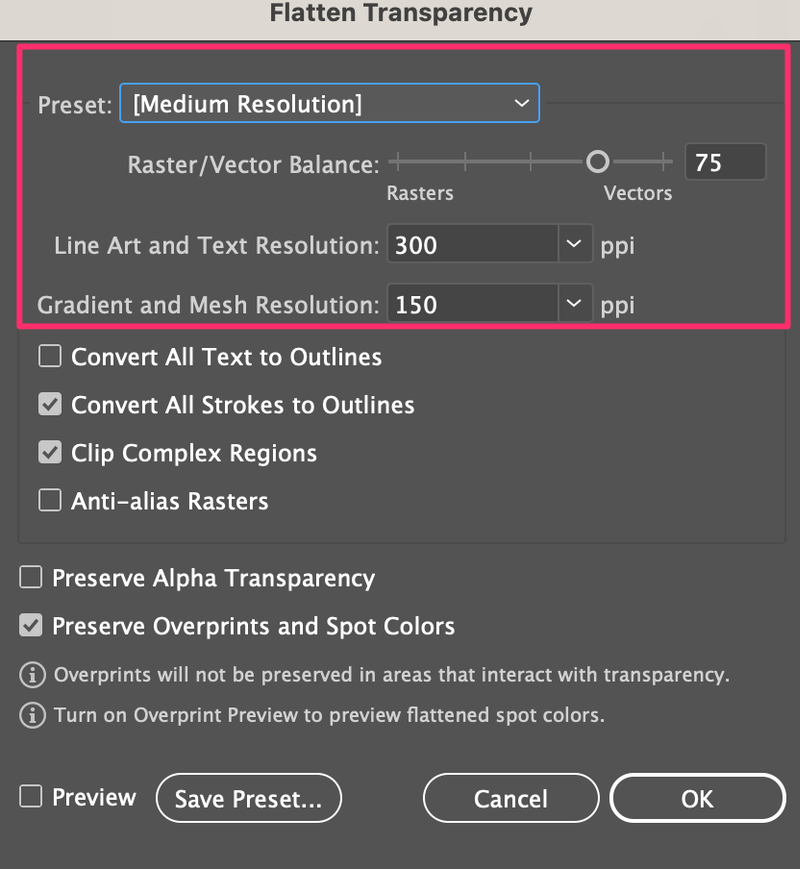Click the Save Preset button
The height and width of the screenshot is (869, 800).
[x=248, y=797]
